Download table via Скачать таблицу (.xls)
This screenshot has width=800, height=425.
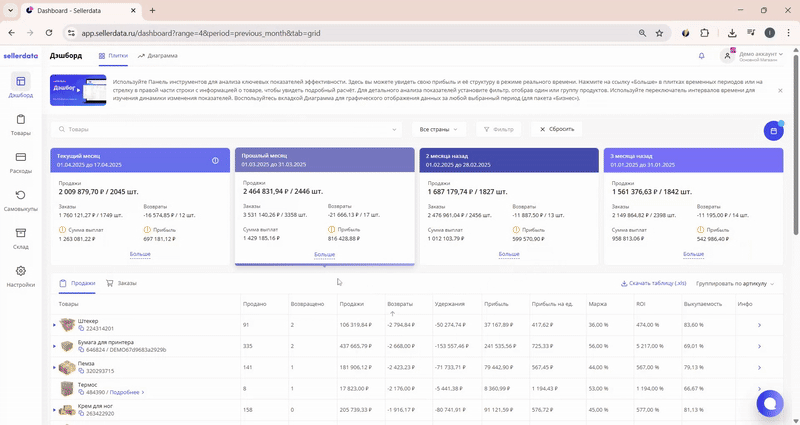point(654,284)
